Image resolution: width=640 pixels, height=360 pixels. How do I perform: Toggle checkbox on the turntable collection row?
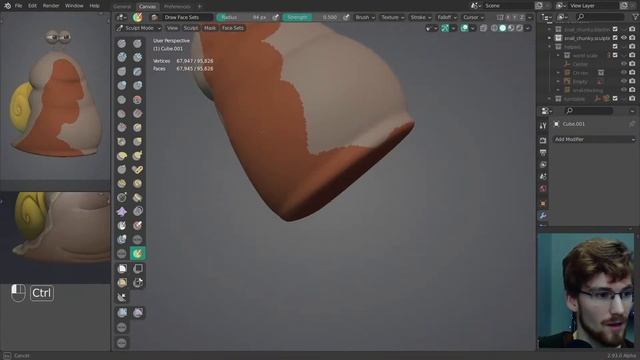(x=615, y=99)
